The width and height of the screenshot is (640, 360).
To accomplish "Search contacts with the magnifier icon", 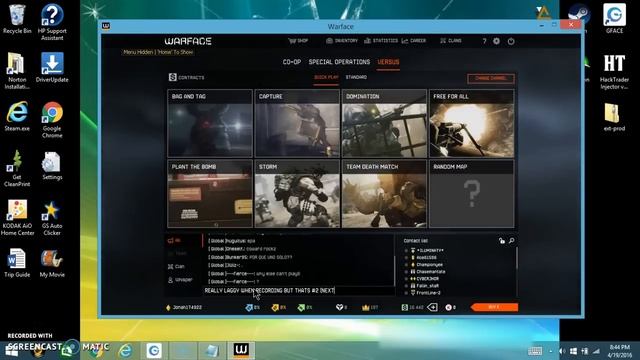I will click(511, 241).
